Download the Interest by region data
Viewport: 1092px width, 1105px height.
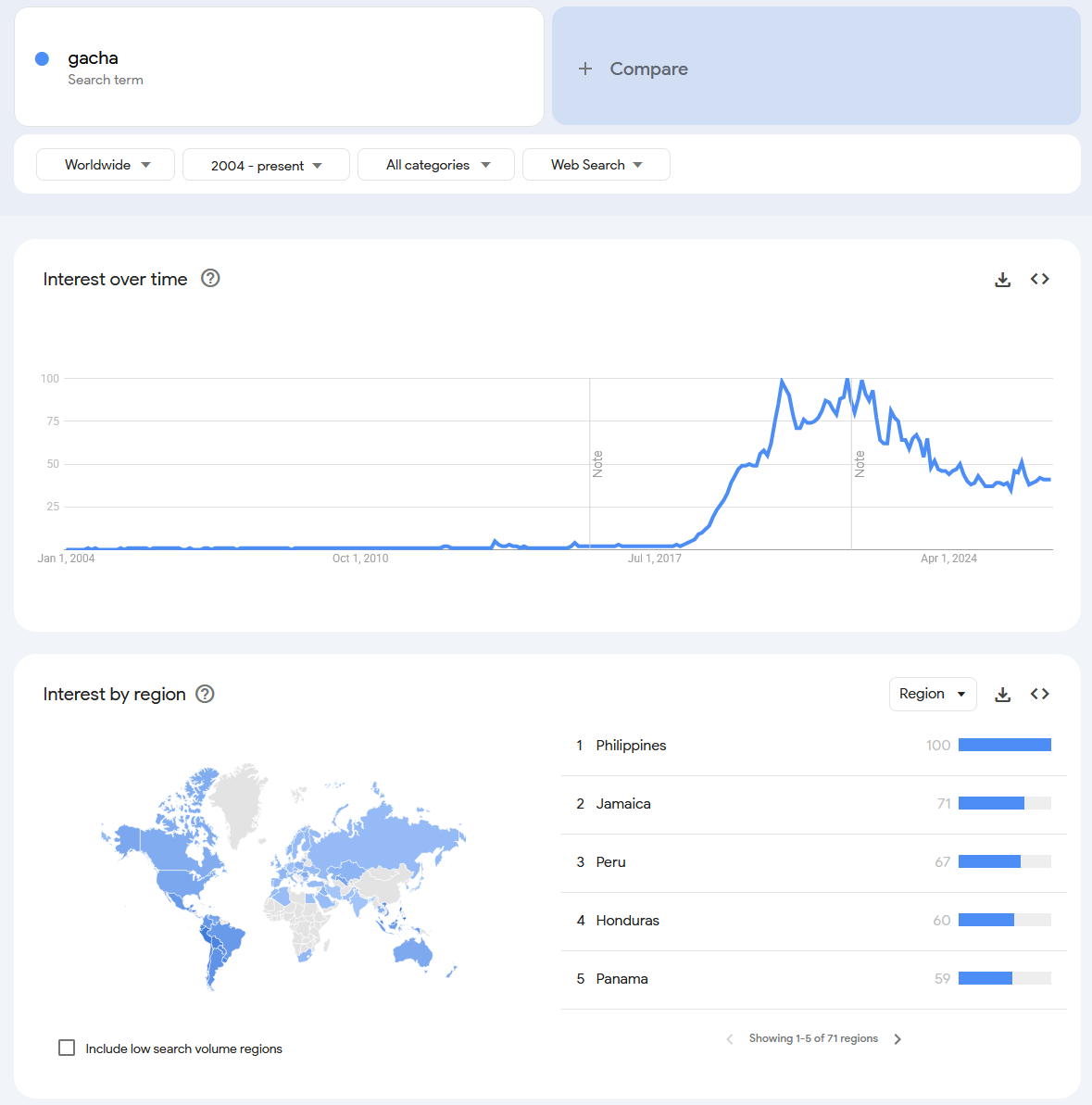pyautogui.click(x=1002, y=695)
